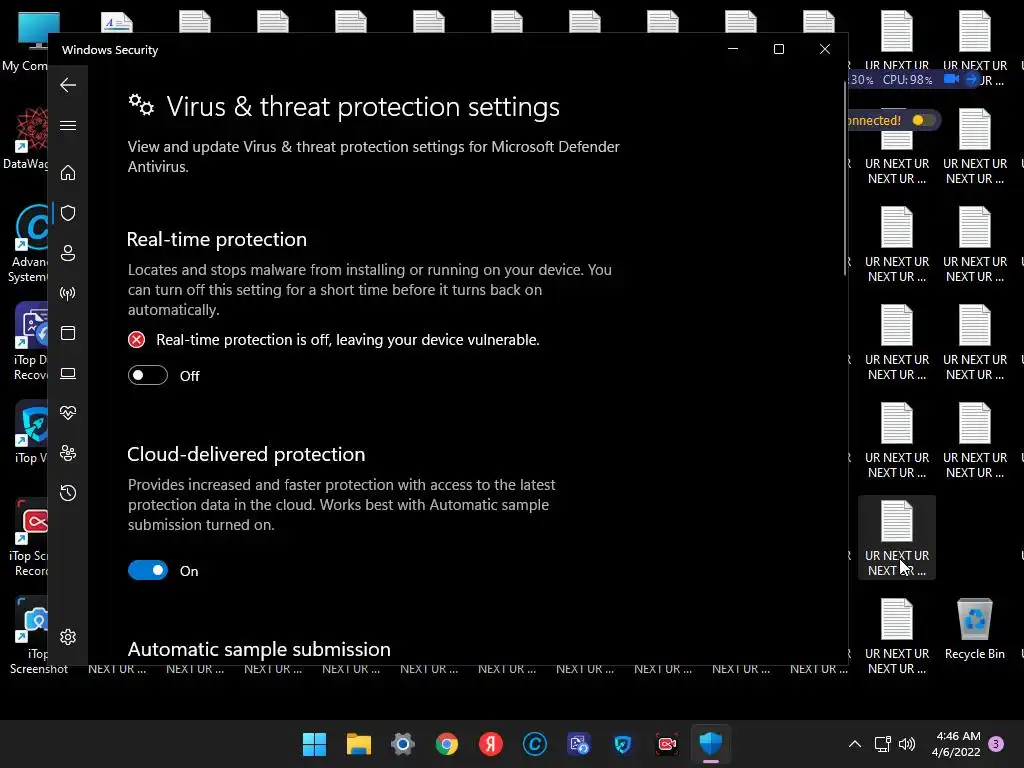This screenshot has height=768, width=1024.
Task: Turn on Real-time protection toggle
Action: click(148, 376)
